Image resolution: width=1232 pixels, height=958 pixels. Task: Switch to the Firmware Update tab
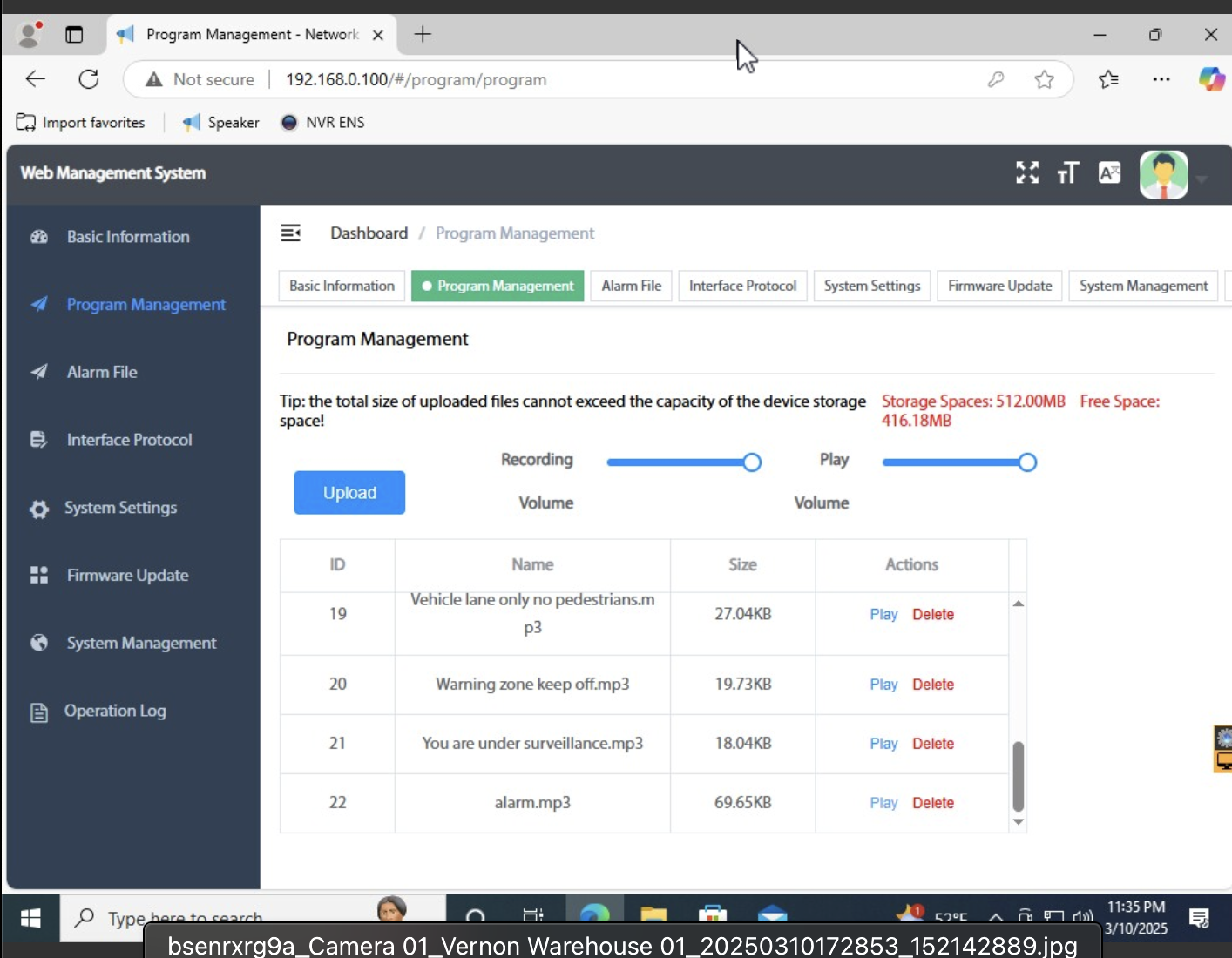tap(999, 286)
